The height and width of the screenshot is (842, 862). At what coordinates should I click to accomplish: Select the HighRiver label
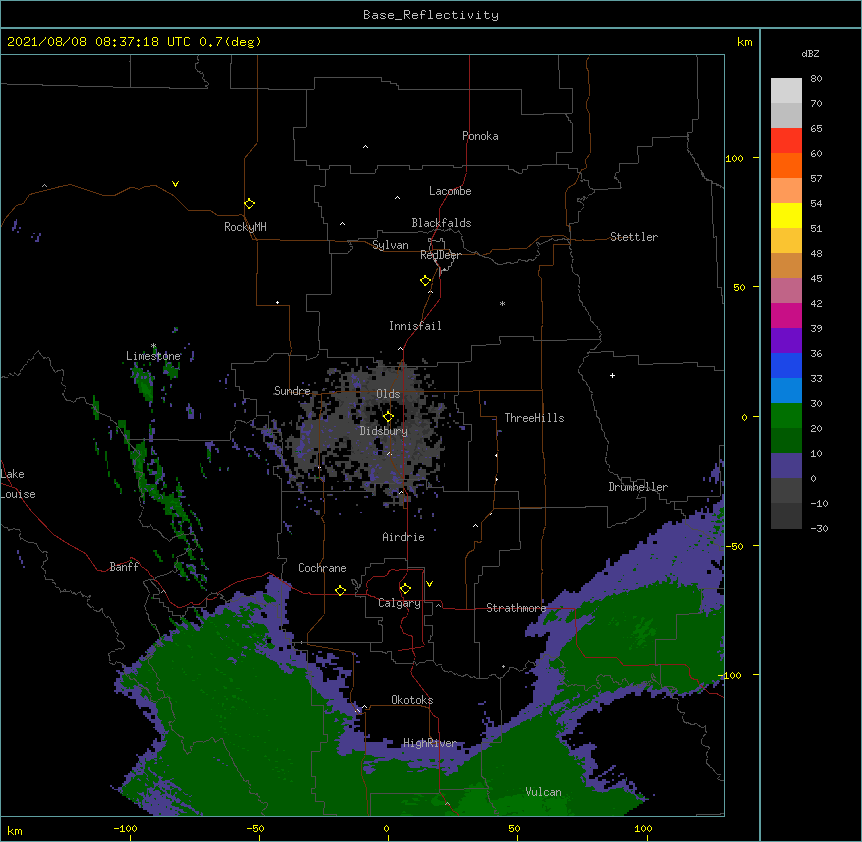click(x=429, y=743)
